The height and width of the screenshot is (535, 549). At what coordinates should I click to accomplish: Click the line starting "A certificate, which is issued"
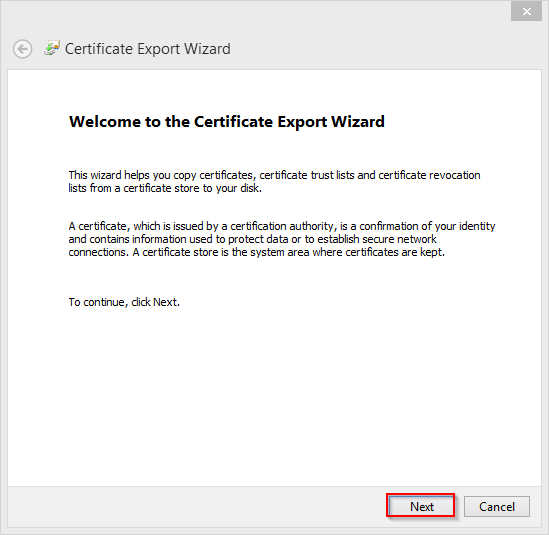[x=282, y=226]
